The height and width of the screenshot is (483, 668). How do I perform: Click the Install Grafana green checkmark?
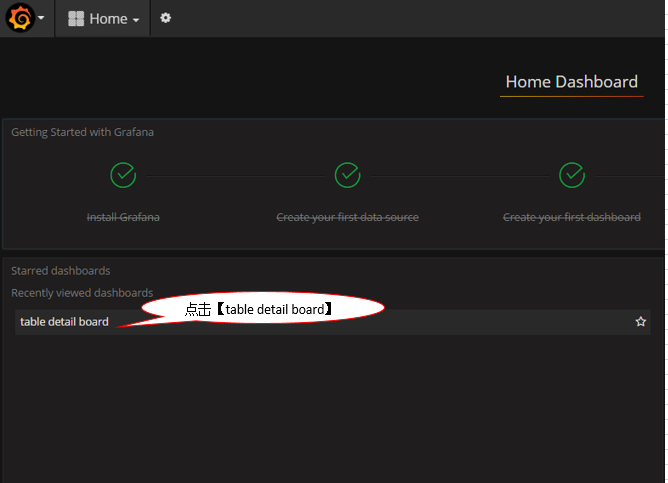pos(123,175)
